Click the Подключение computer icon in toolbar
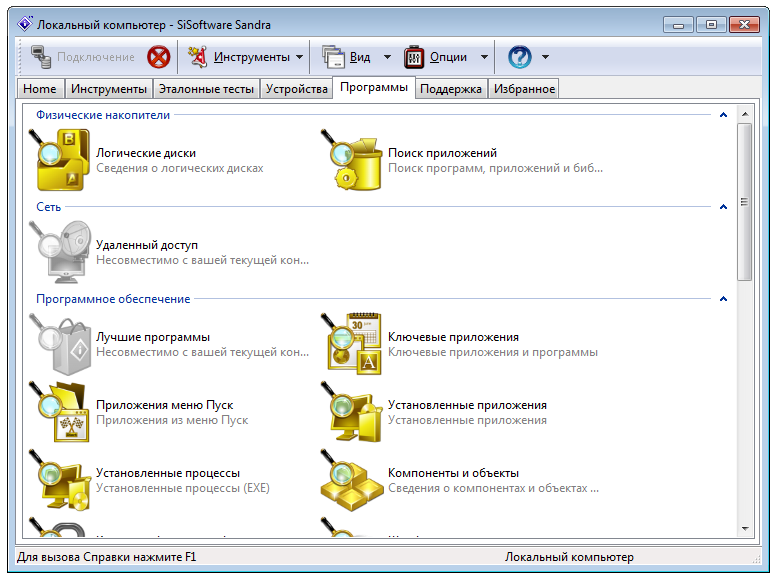The height and width of the screenshot is (586, 783). coord(41,57)
